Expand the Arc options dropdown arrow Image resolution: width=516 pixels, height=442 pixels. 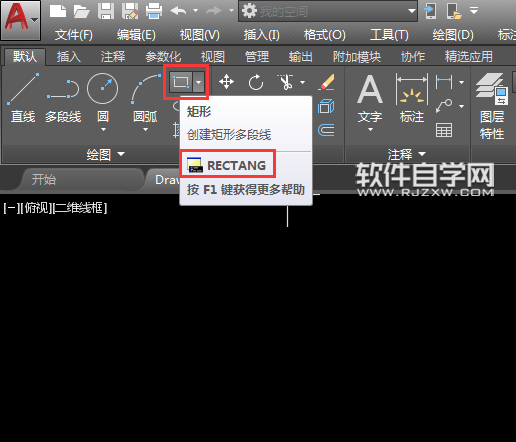point(145,129)
